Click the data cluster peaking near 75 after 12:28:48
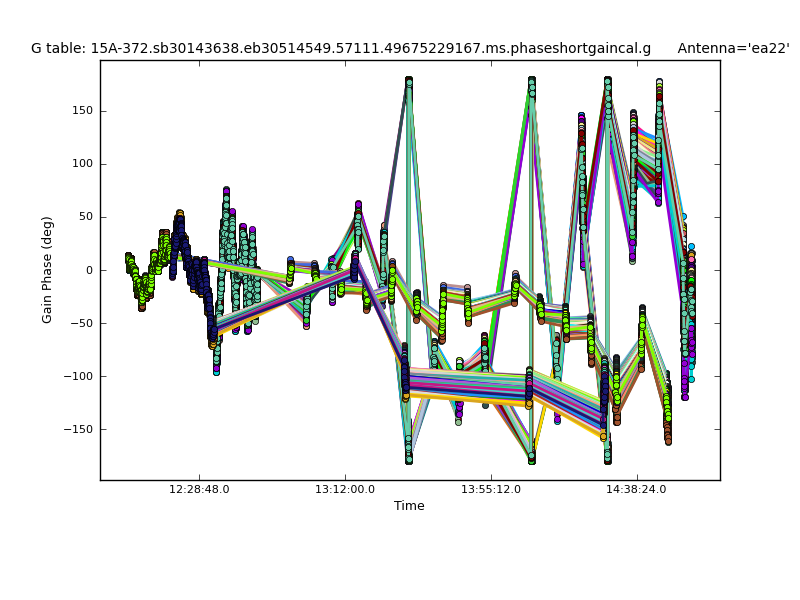800x600 pixels. tap(226, 200)
